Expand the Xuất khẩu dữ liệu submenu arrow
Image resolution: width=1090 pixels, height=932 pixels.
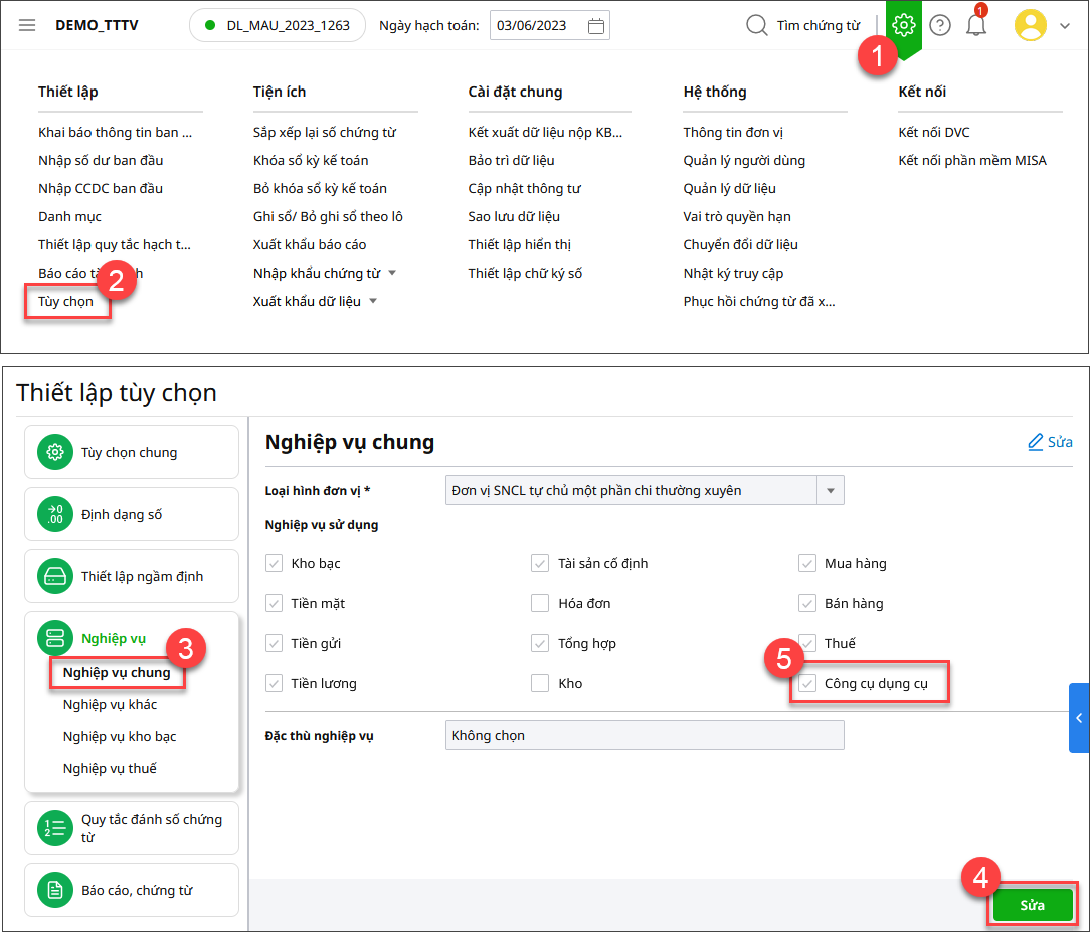tap(373, 302)
